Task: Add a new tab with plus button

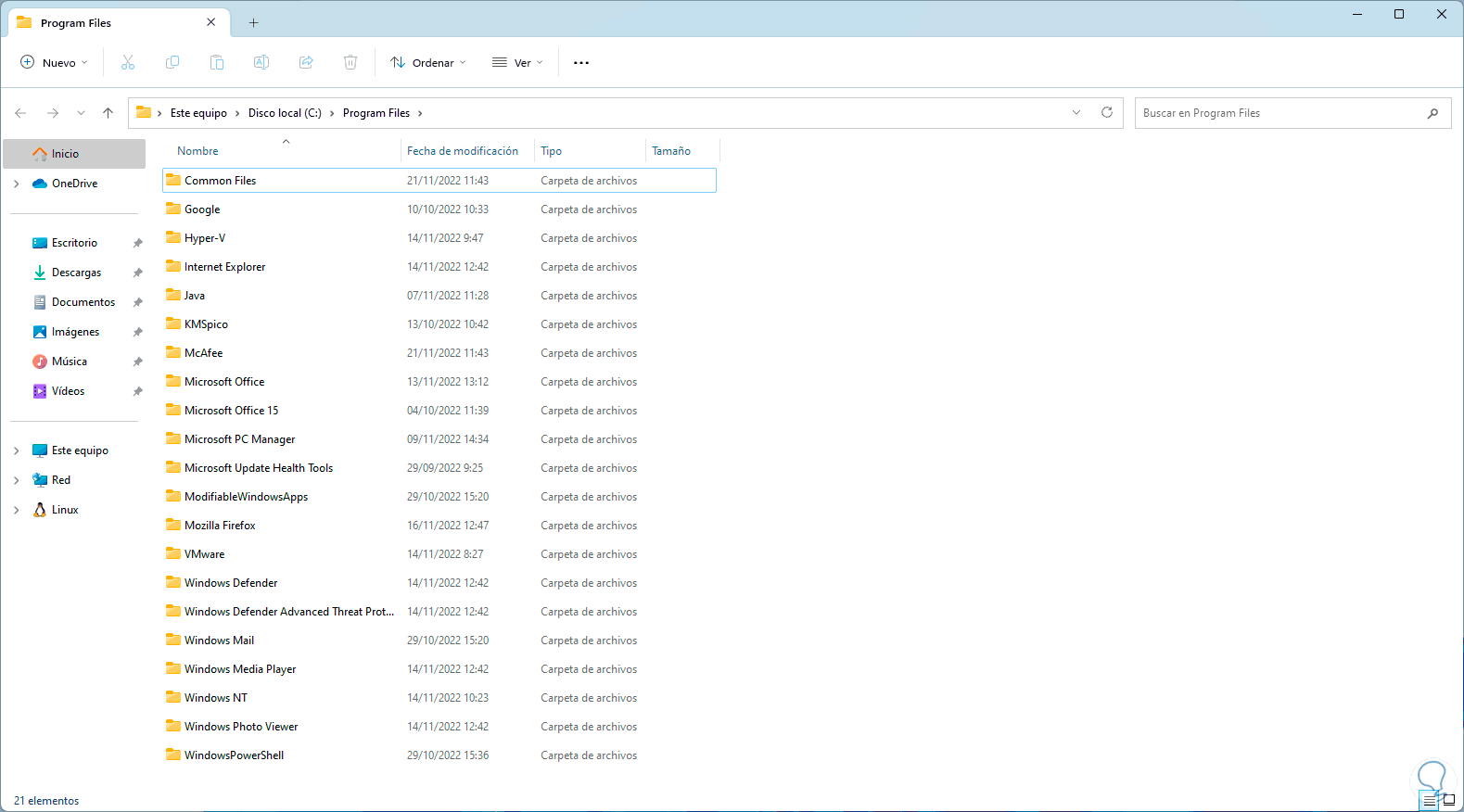Action: (253, 23)
